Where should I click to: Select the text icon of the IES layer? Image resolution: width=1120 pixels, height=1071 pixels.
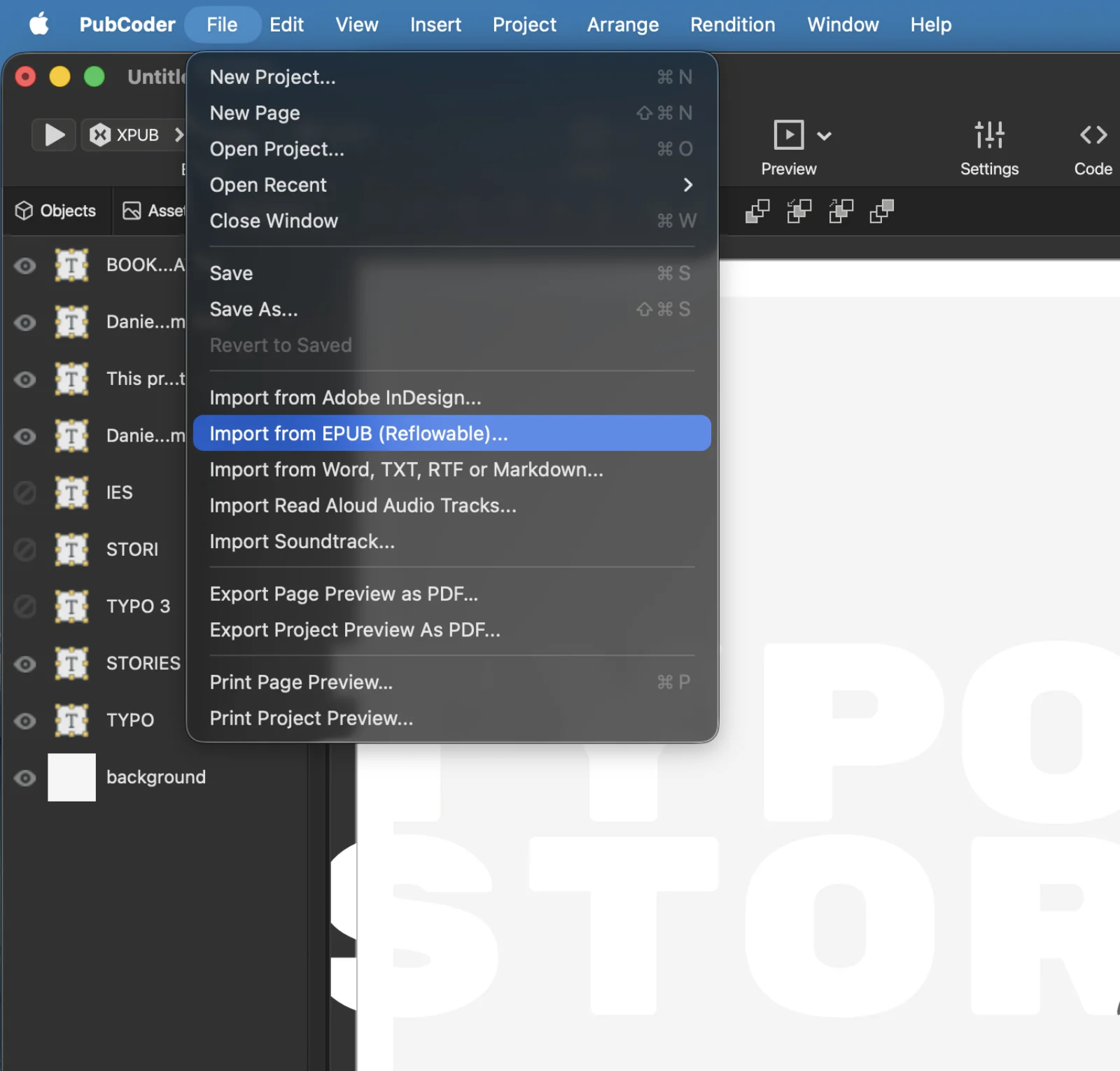(x=71, y=492)
